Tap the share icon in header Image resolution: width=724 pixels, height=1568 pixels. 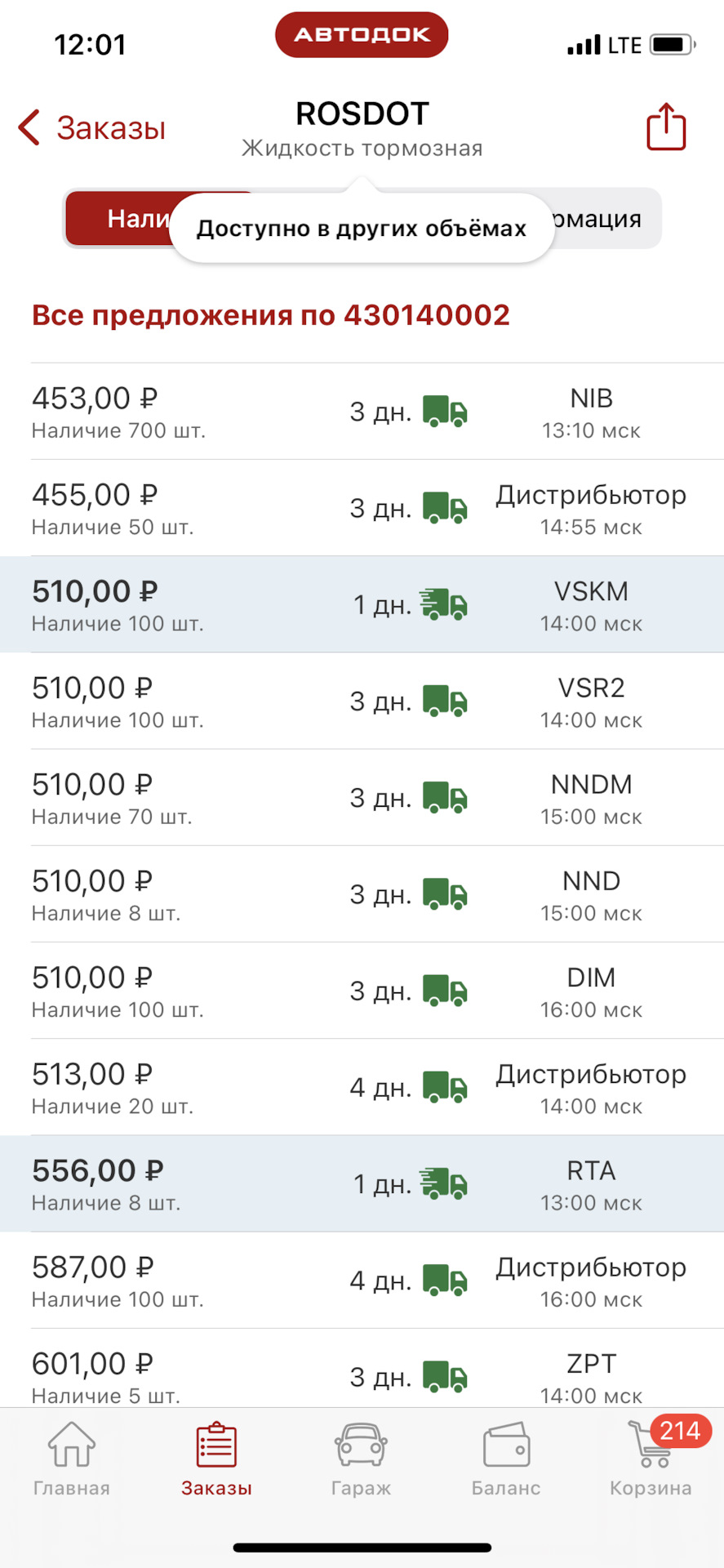coord(666,127)
